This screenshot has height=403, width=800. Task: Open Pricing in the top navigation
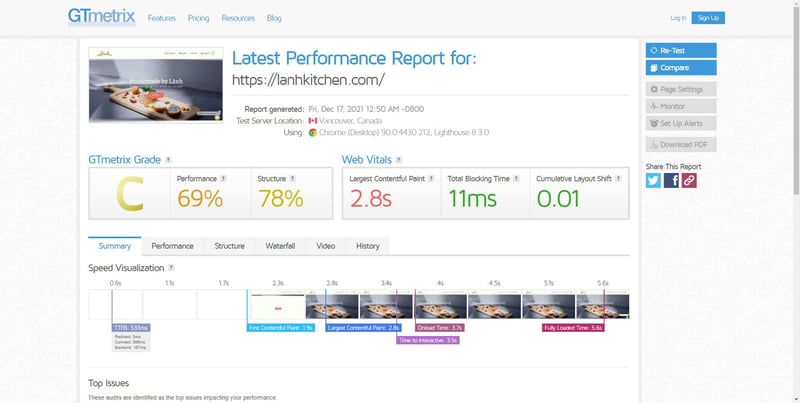pos(198,18)
